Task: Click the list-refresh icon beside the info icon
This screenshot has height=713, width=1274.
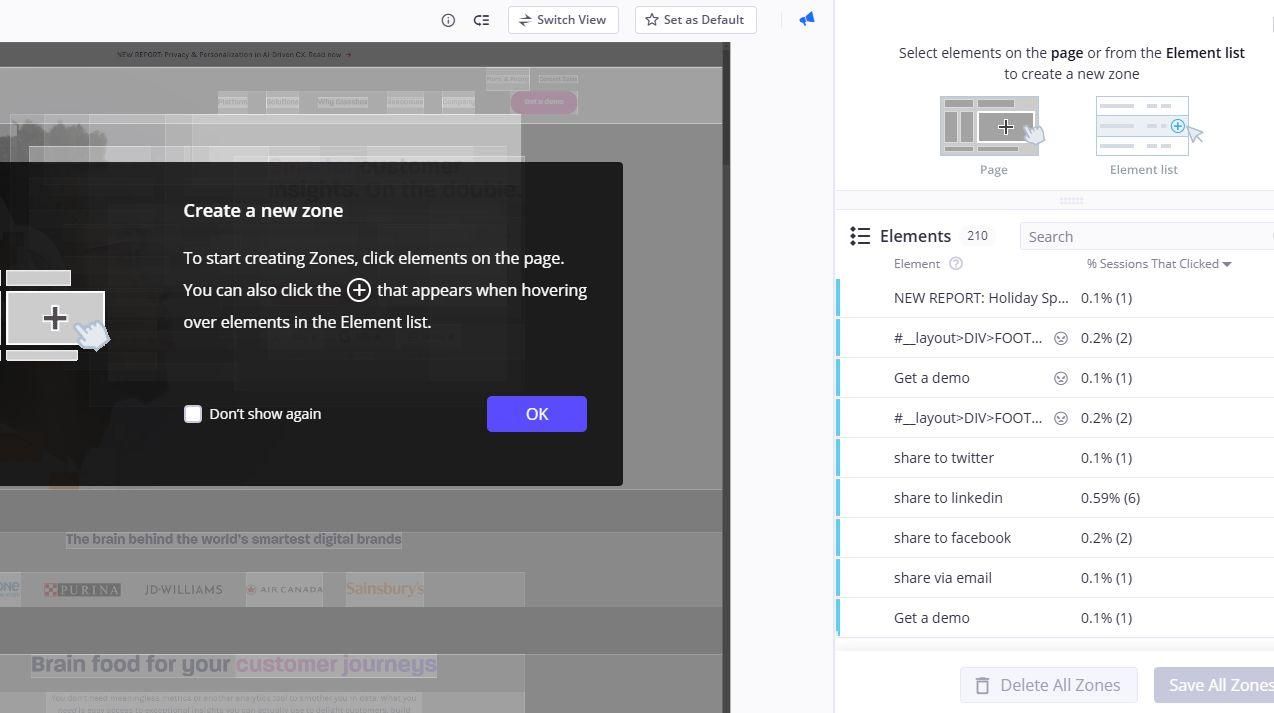Action: coord(481,20)
